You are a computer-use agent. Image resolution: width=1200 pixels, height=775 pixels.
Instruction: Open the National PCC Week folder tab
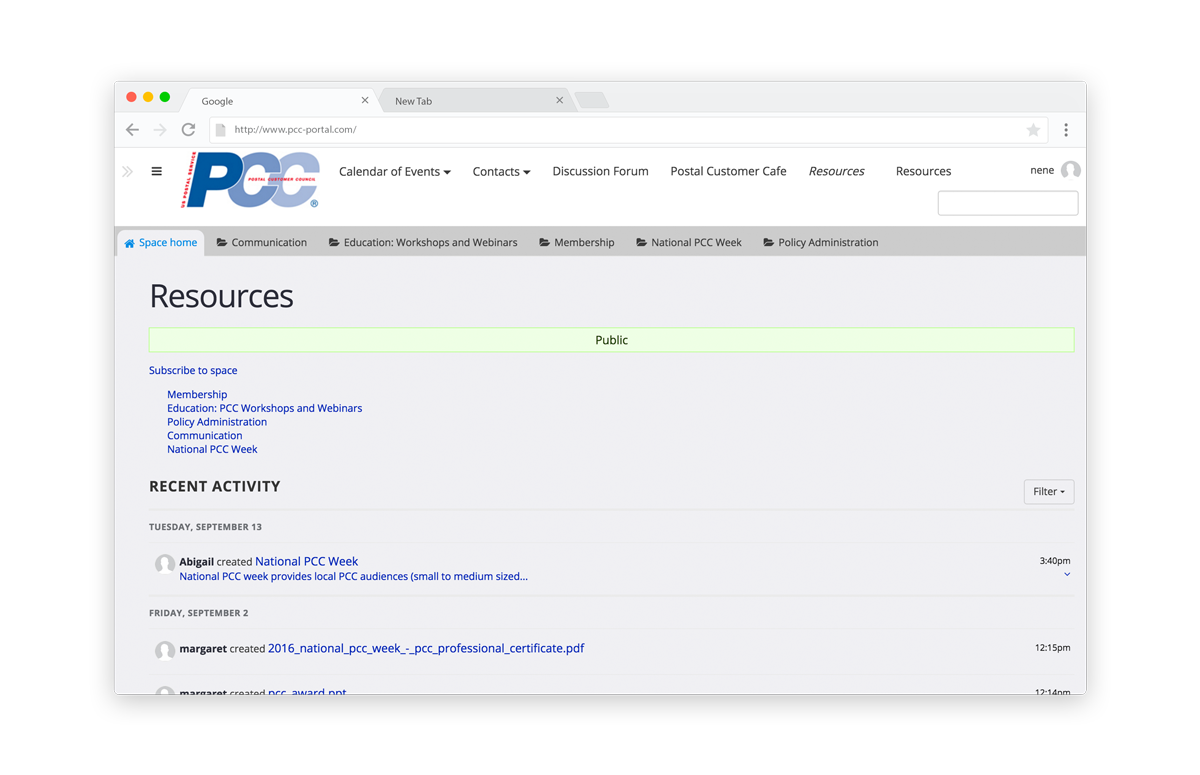click(689, 243)
